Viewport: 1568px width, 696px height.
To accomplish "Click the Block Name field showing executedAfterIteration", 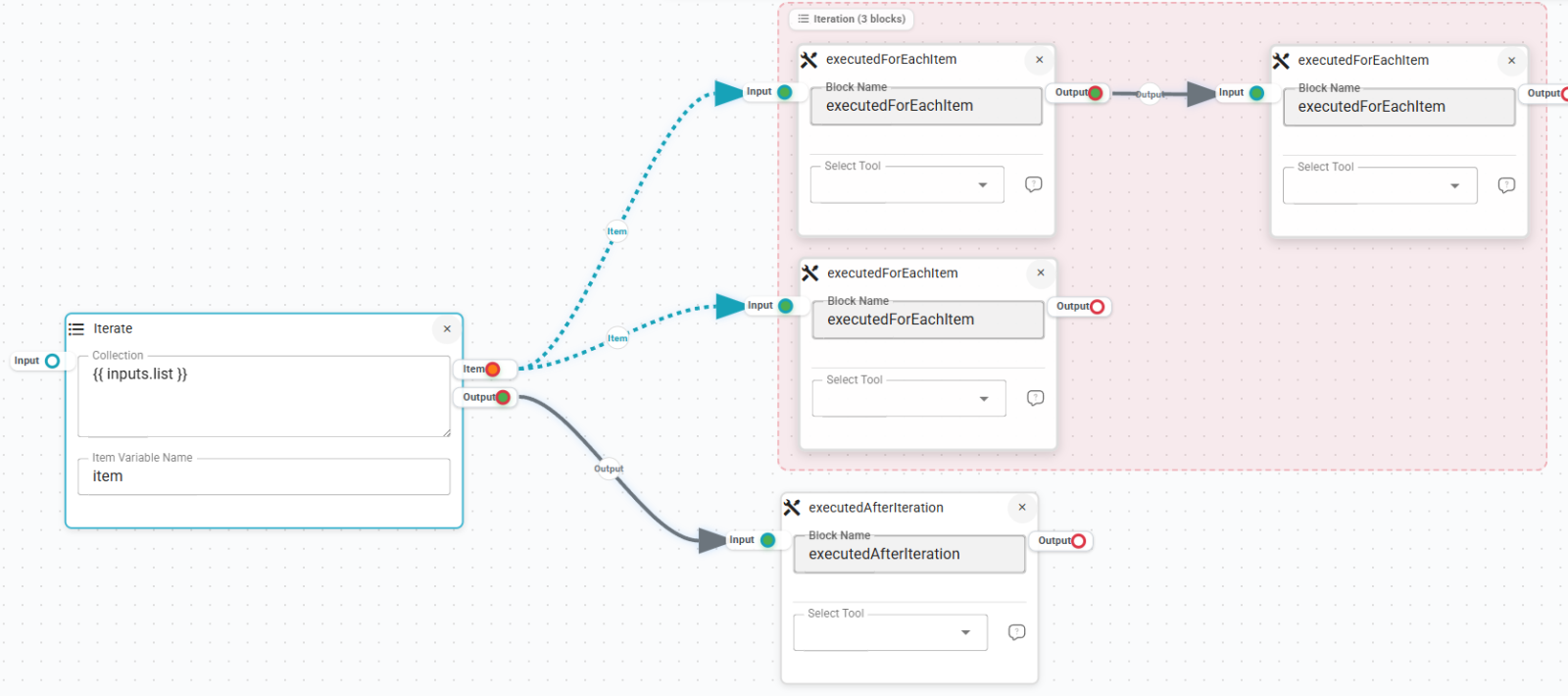I will (909, 554).
